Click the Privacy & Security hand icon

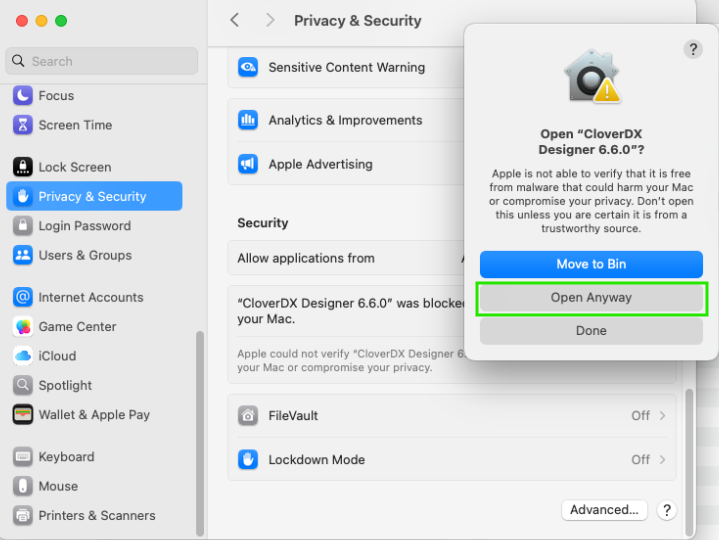(22, 196)
